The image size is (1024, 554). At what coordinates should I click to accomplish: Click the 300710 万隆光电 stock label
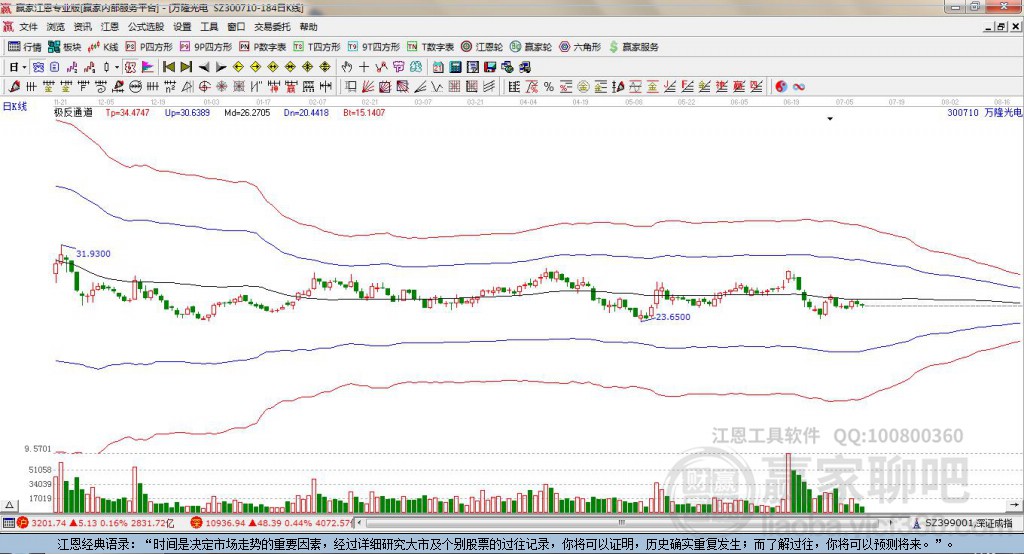pyautogui.click(x=985, y=112)
